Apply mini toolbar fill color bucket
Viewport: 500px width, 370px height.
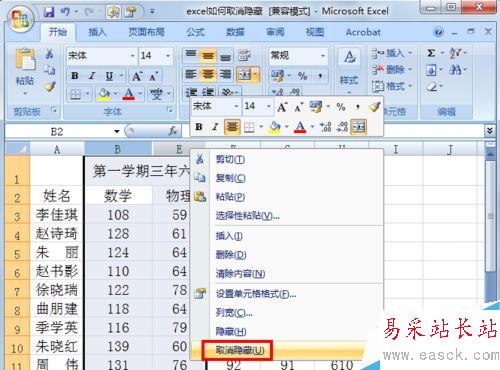point(274,127)
